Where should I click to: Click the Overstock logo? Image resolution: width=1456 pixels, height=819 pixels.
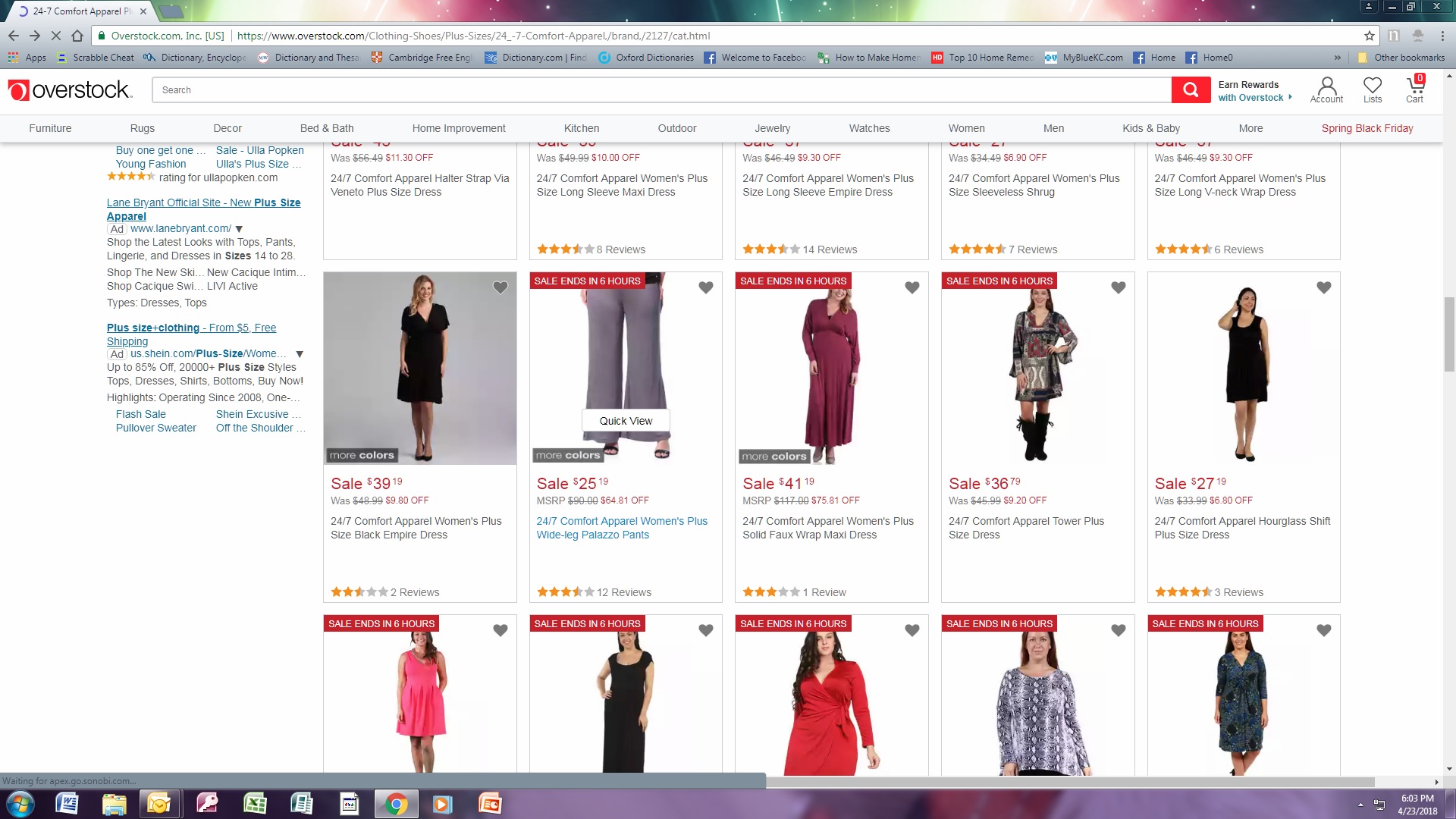tap(70, 89)
